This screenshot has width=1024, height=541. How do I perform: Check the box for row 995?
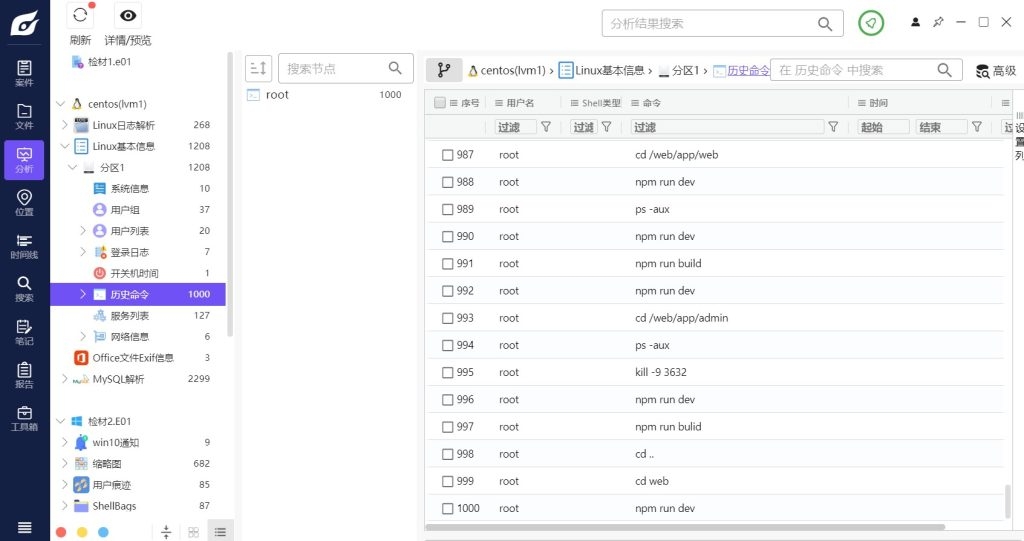448,373
